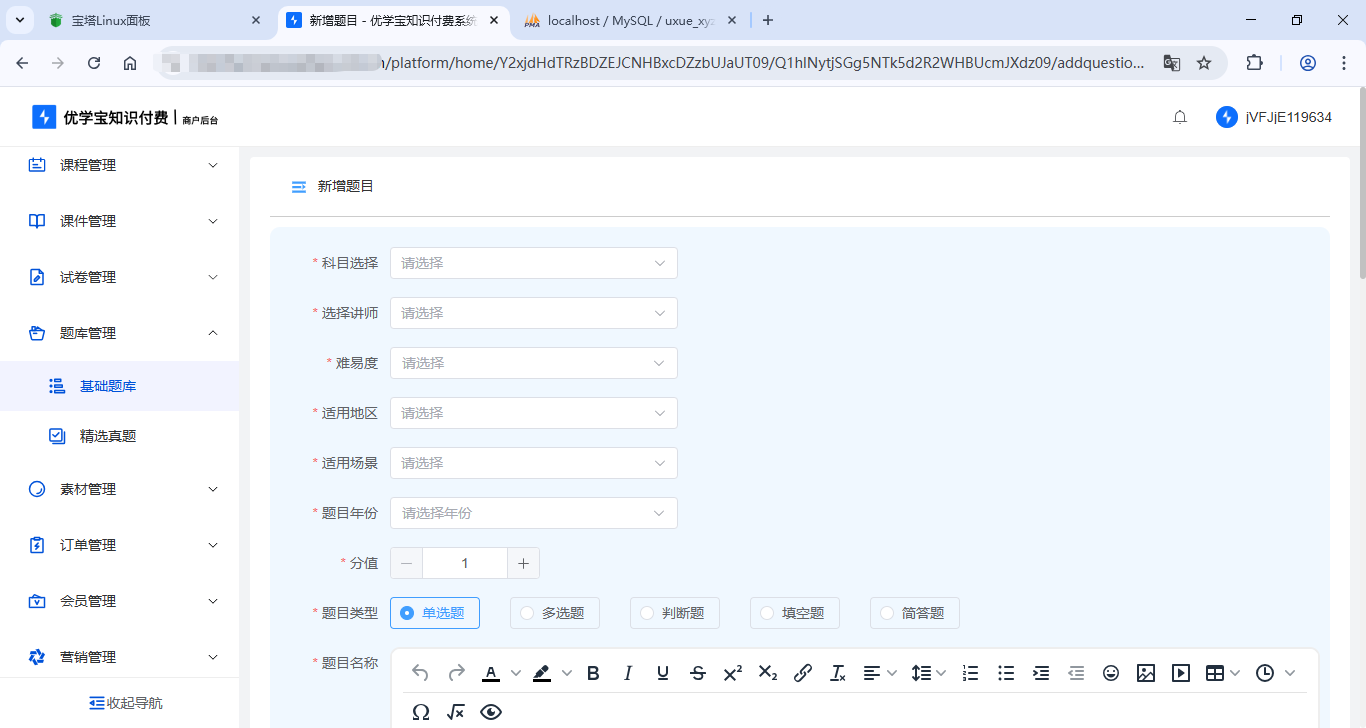Increase 分值 with the plus button
Image resolution: width=1366 pixels, height=728 pixels.
point(523,563)
